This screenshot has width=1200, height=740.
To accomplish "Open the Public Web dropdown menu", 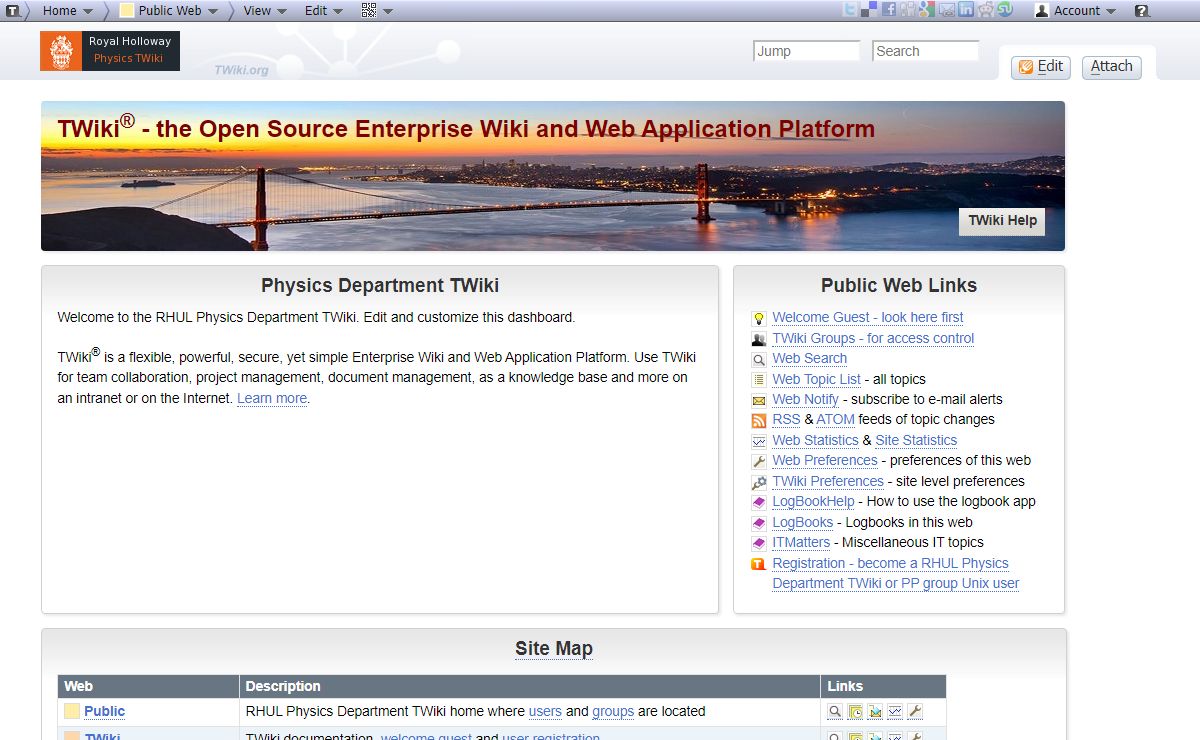I will 170,10.
